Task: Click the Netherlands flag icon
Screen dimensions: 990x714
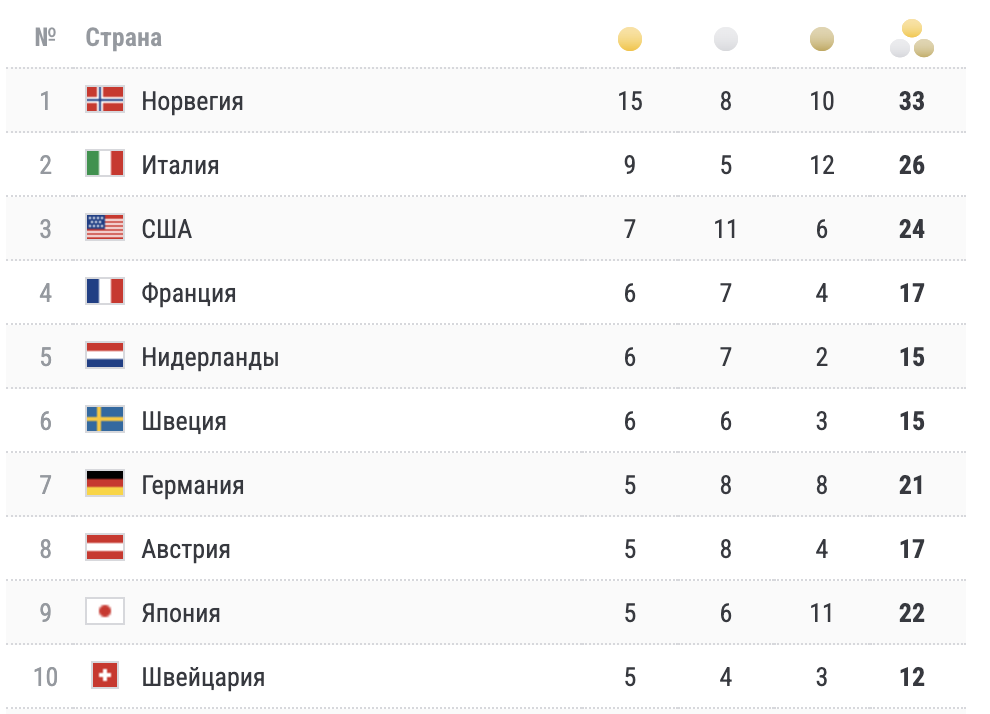Action: tap(105, 356)
